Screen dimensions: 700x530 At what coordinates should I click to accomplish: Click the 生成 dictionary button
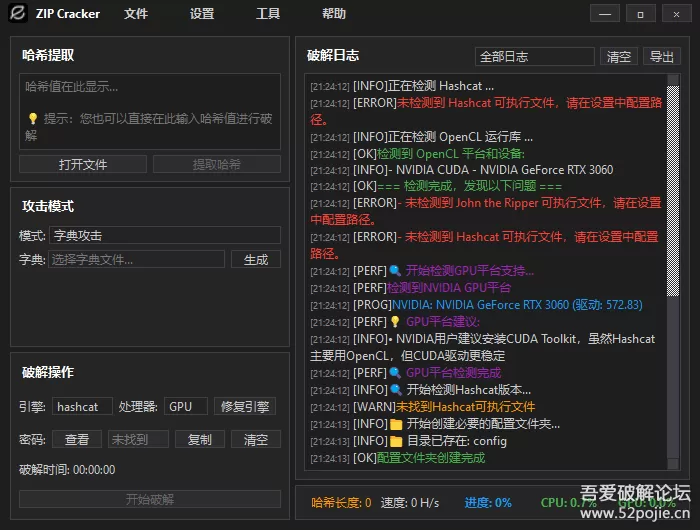256,259
